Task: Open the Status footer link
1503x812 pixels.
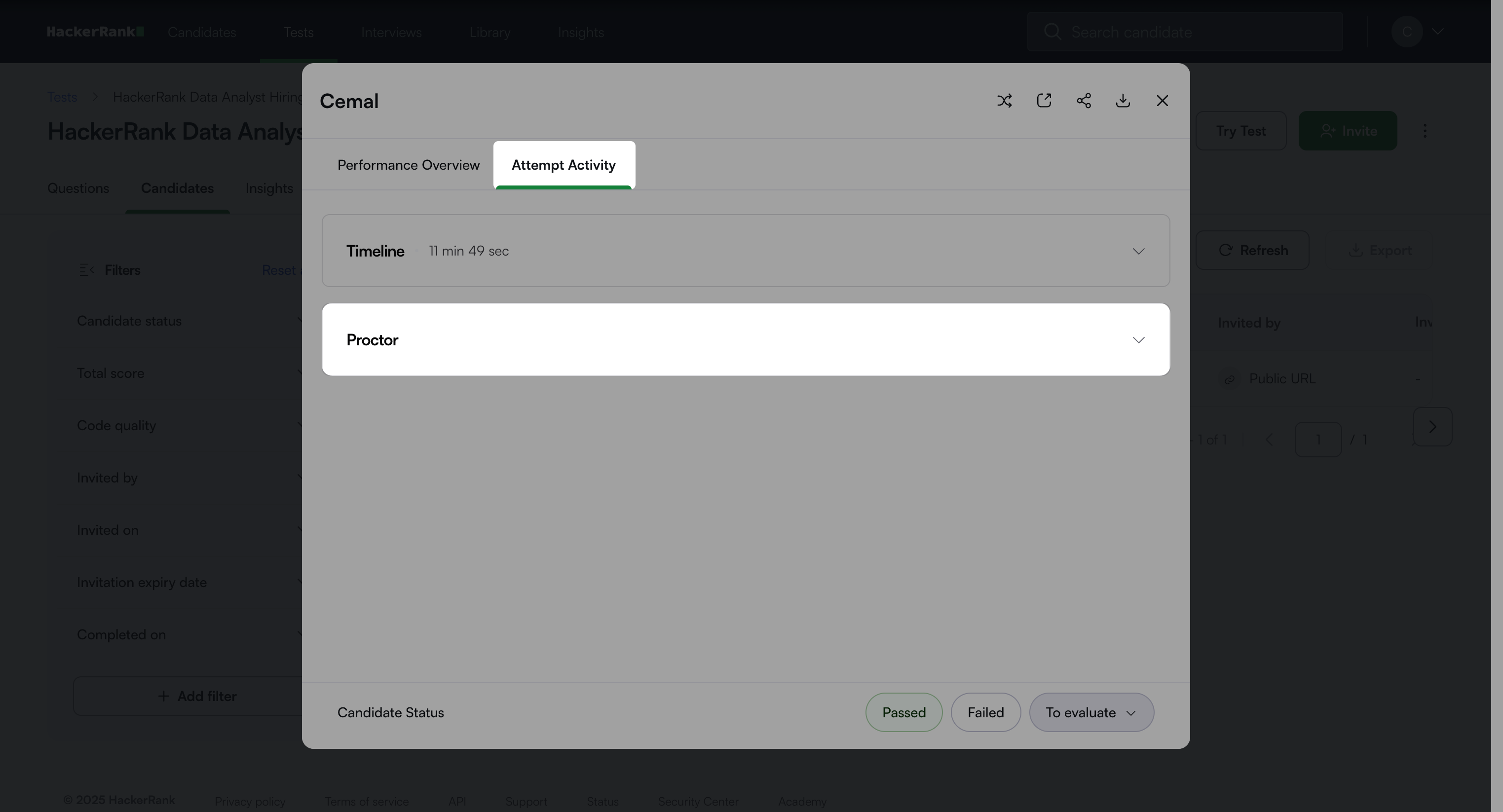Action: pos(602,802)
